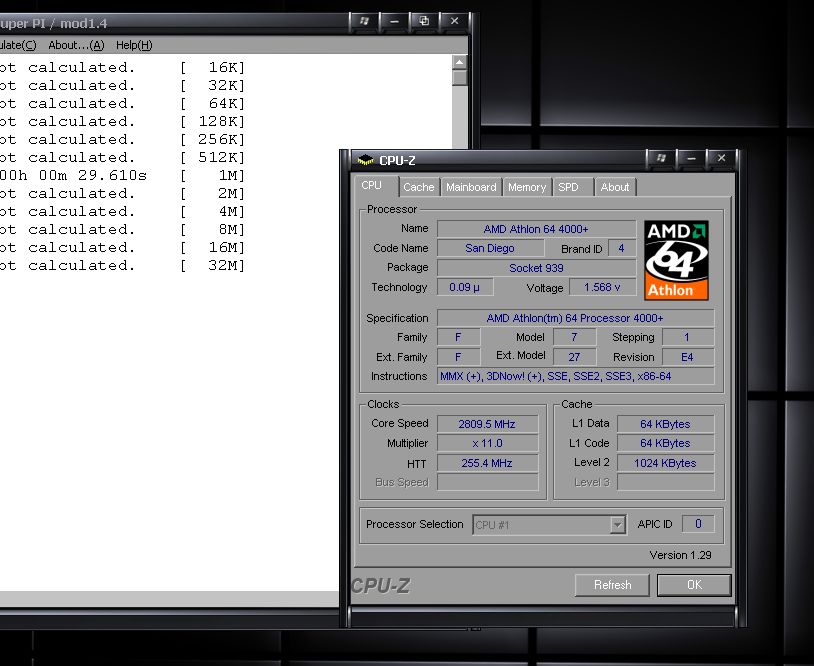This screenshot has width=814, height=666.
Task: Click the 512K row in Super PI
Action: [x=122, y=157]
